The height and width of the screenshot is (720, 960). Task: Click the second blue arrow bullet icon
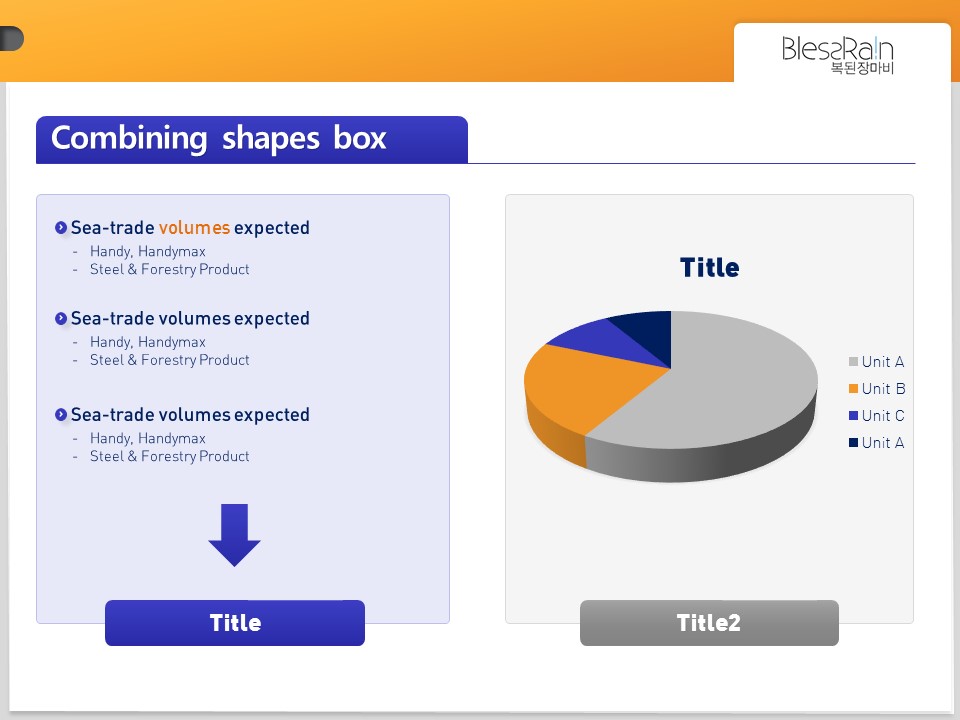point(61,318)
